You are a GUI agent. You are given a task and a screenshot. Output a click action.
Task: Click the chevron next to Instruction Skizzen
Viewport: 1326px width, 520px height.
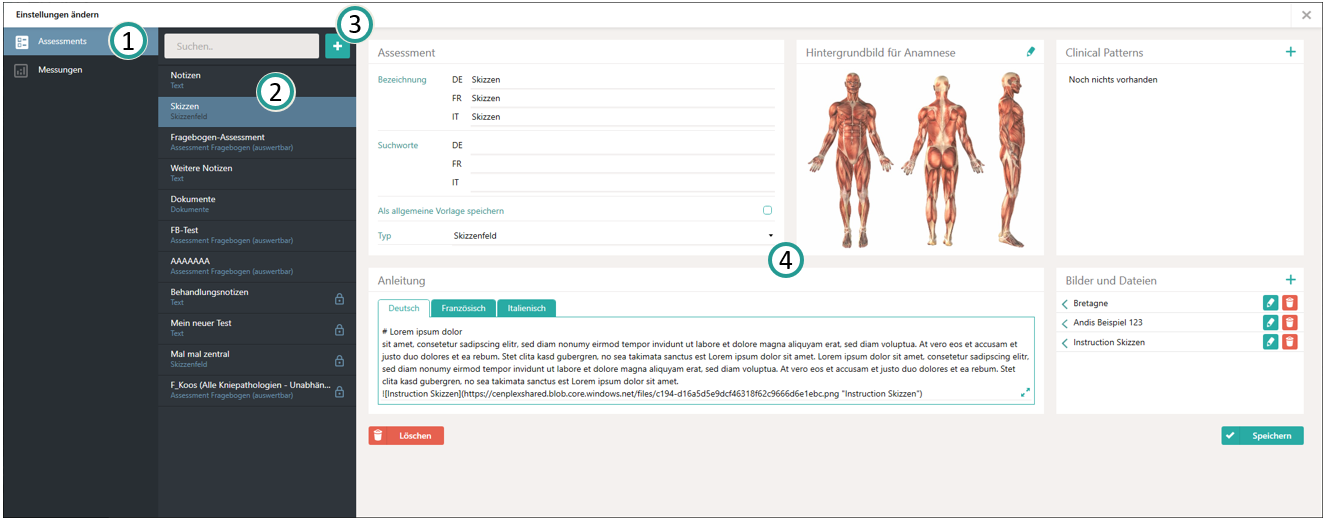(1065, 342)
